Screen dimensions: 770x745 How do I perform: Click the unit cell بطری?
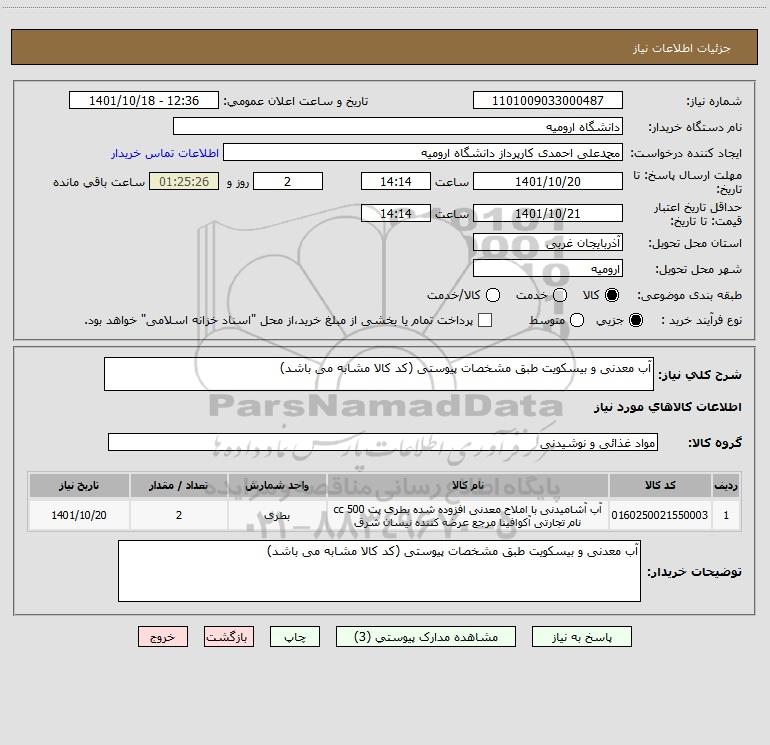277,515
